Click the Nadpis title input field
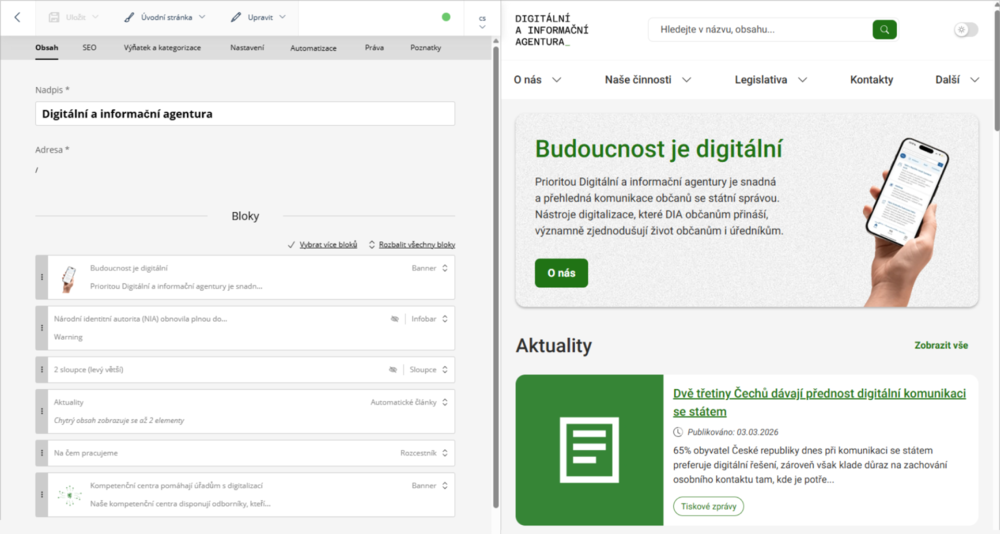 point(245,114)
